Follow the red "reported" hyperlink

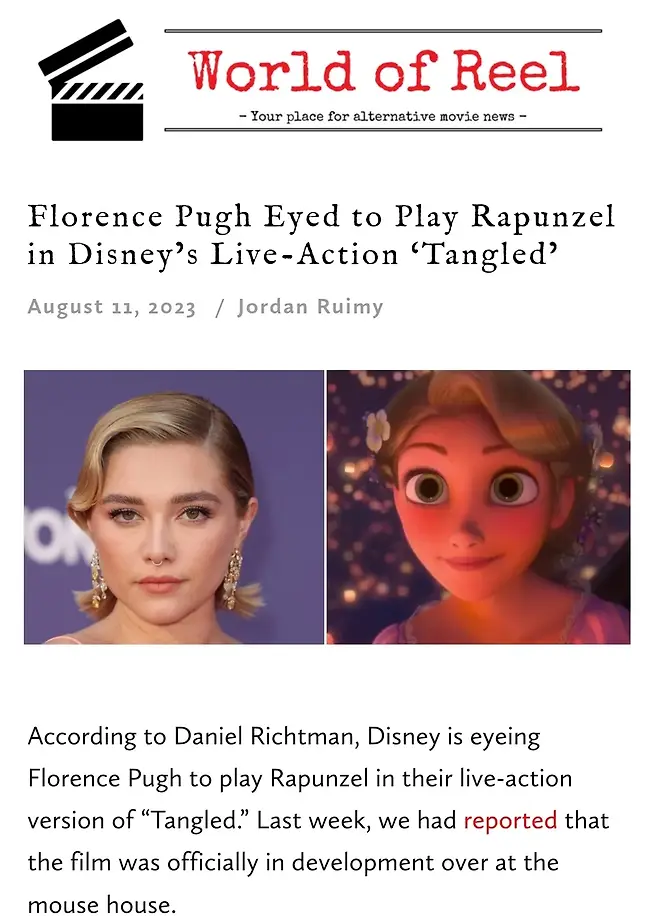(510, 820)
